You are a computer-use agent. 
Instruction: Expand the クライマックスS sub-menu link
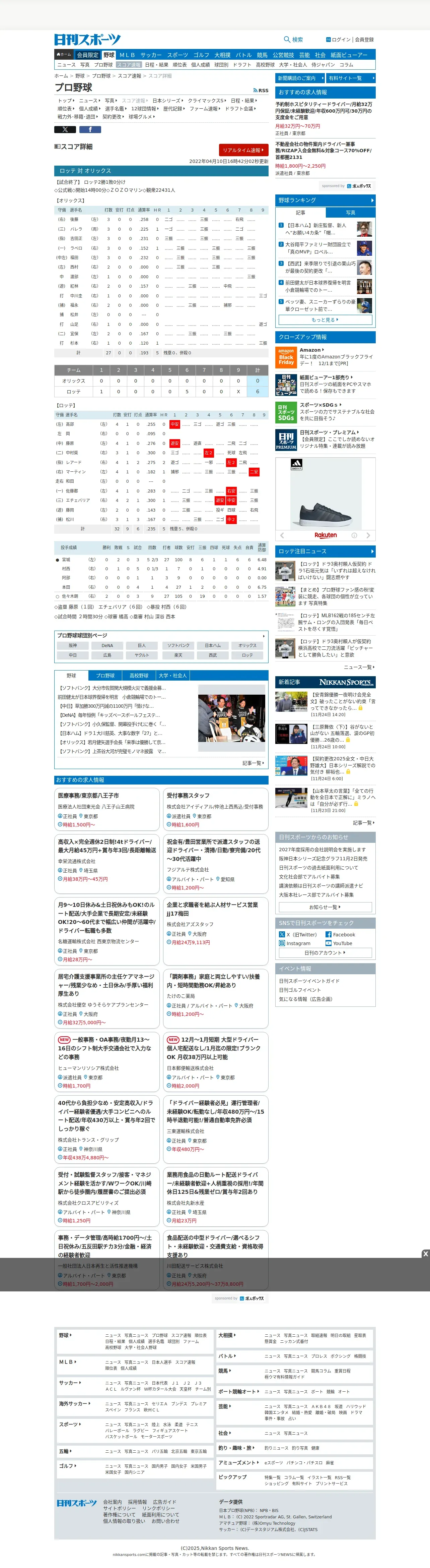pyautogui.click(x=207, y=101)
